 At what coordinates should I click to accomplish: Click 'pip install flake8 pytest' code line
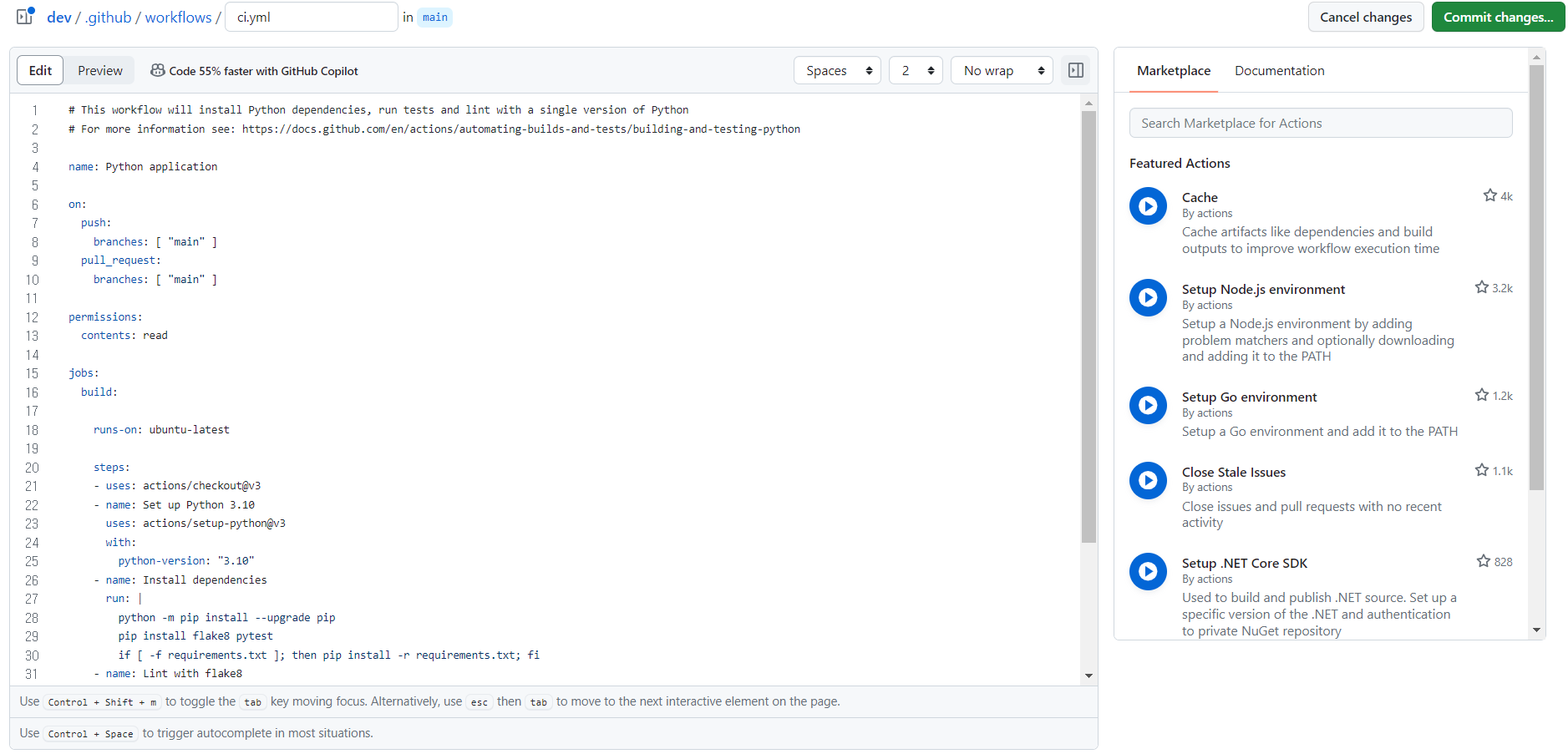(x=195, y=636)
